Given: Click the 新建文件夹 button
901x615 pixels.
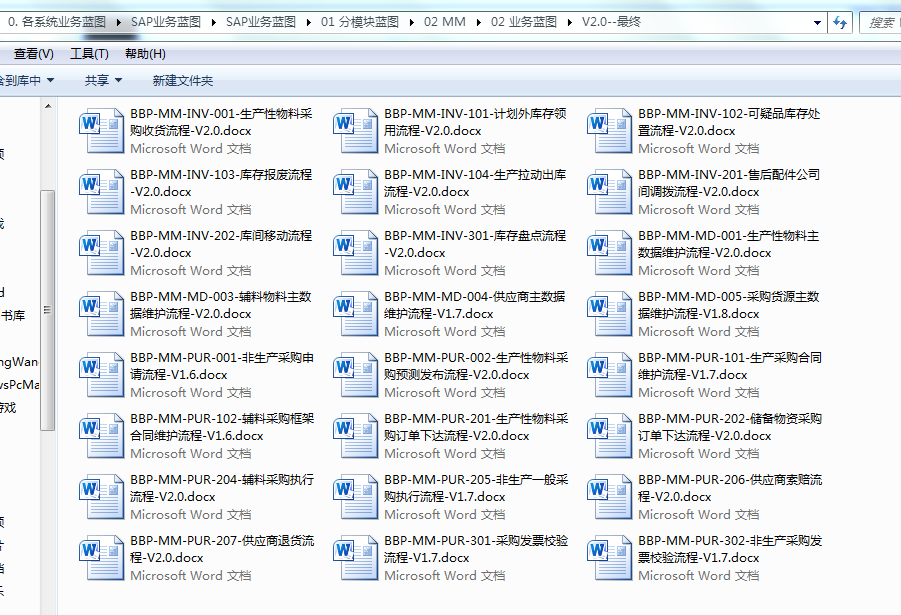Looking at the screenshot, I should (x=182, y=80).
